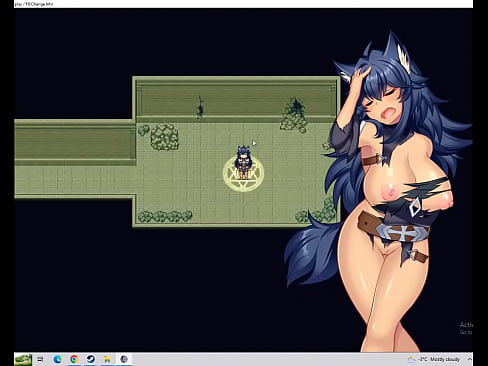This screenshot has width=488, height=366.
Task: Click the large bush in upper-left room
Action: pos(164,137)
